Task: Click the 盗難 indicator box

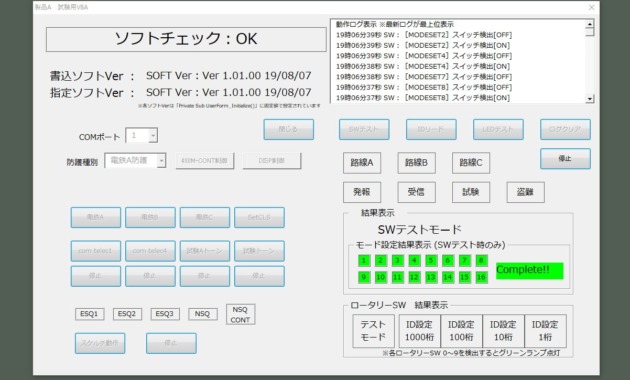Action: click(526, 192)
